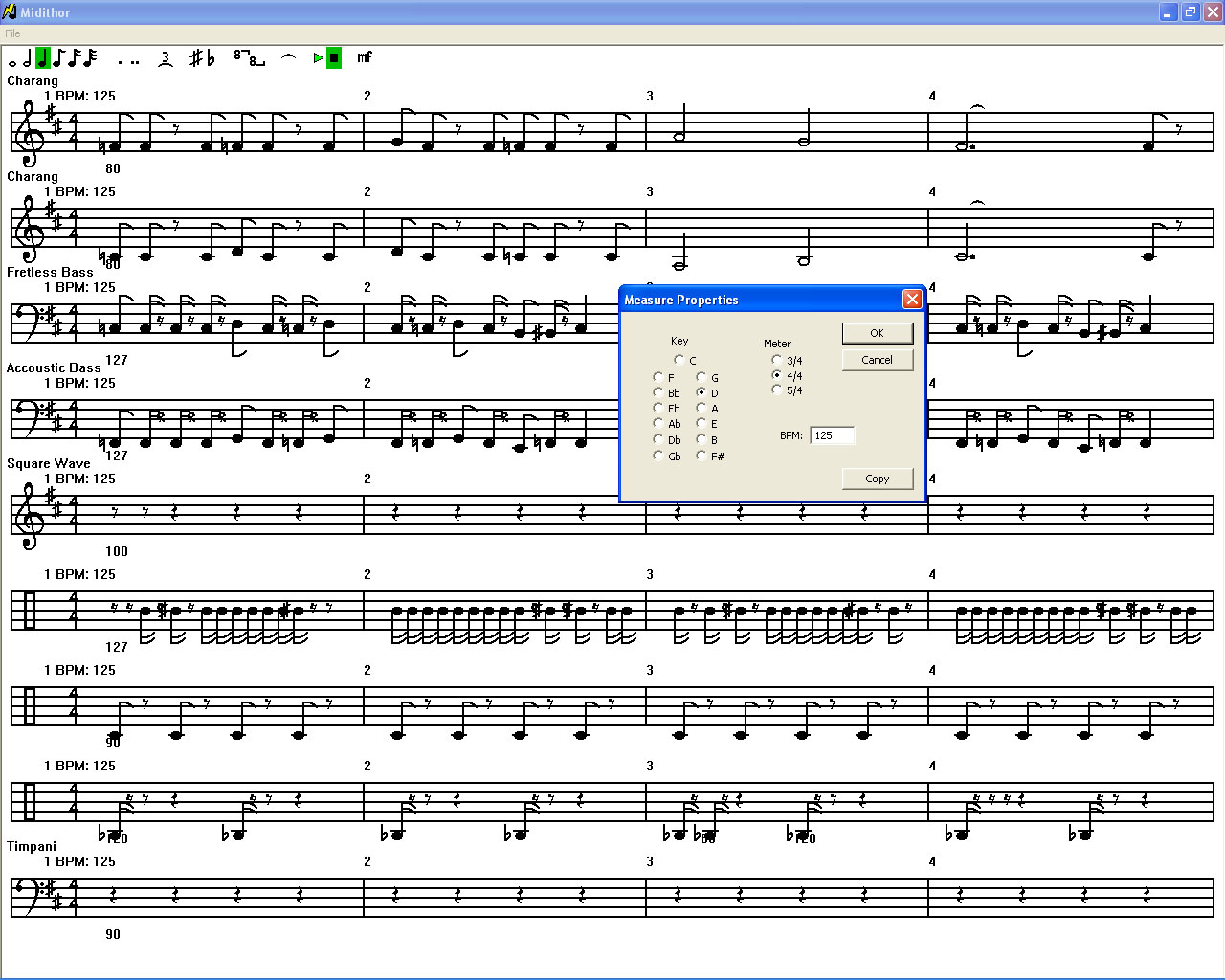Image resolution: width=1225 pixels, height=980 pixels.
Task: Select the octave down (8vb) tool
Action: (257, 62)
